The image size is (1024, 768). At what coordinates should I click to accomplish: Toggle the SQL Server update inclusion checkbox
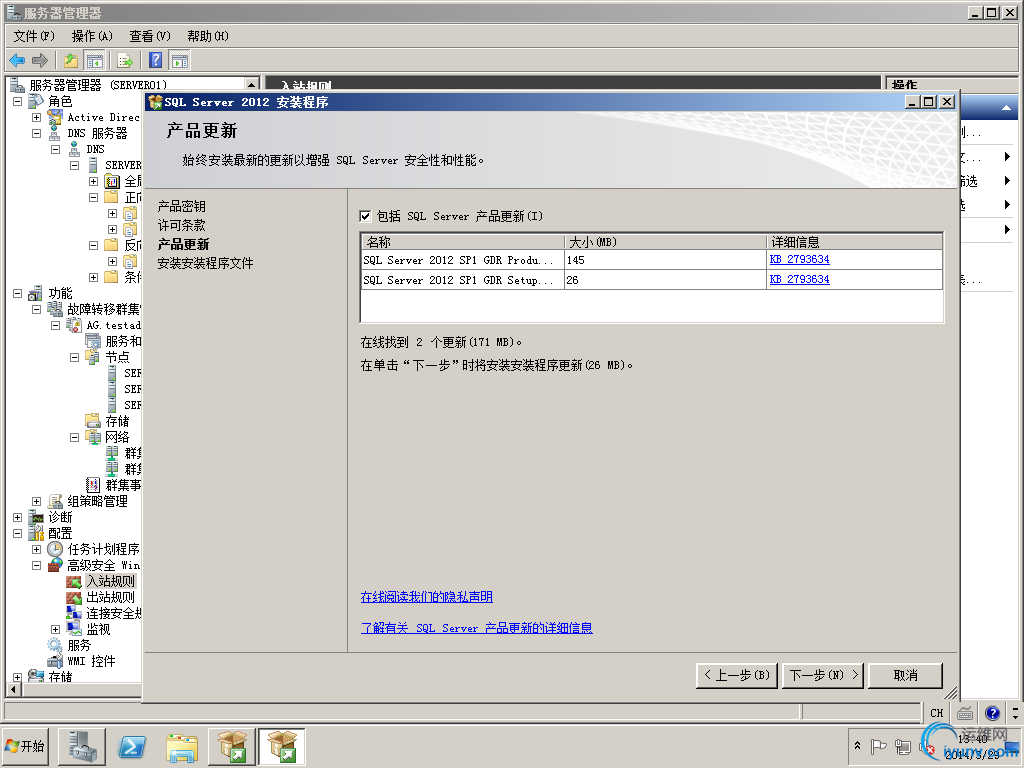[x=367, y=216]
